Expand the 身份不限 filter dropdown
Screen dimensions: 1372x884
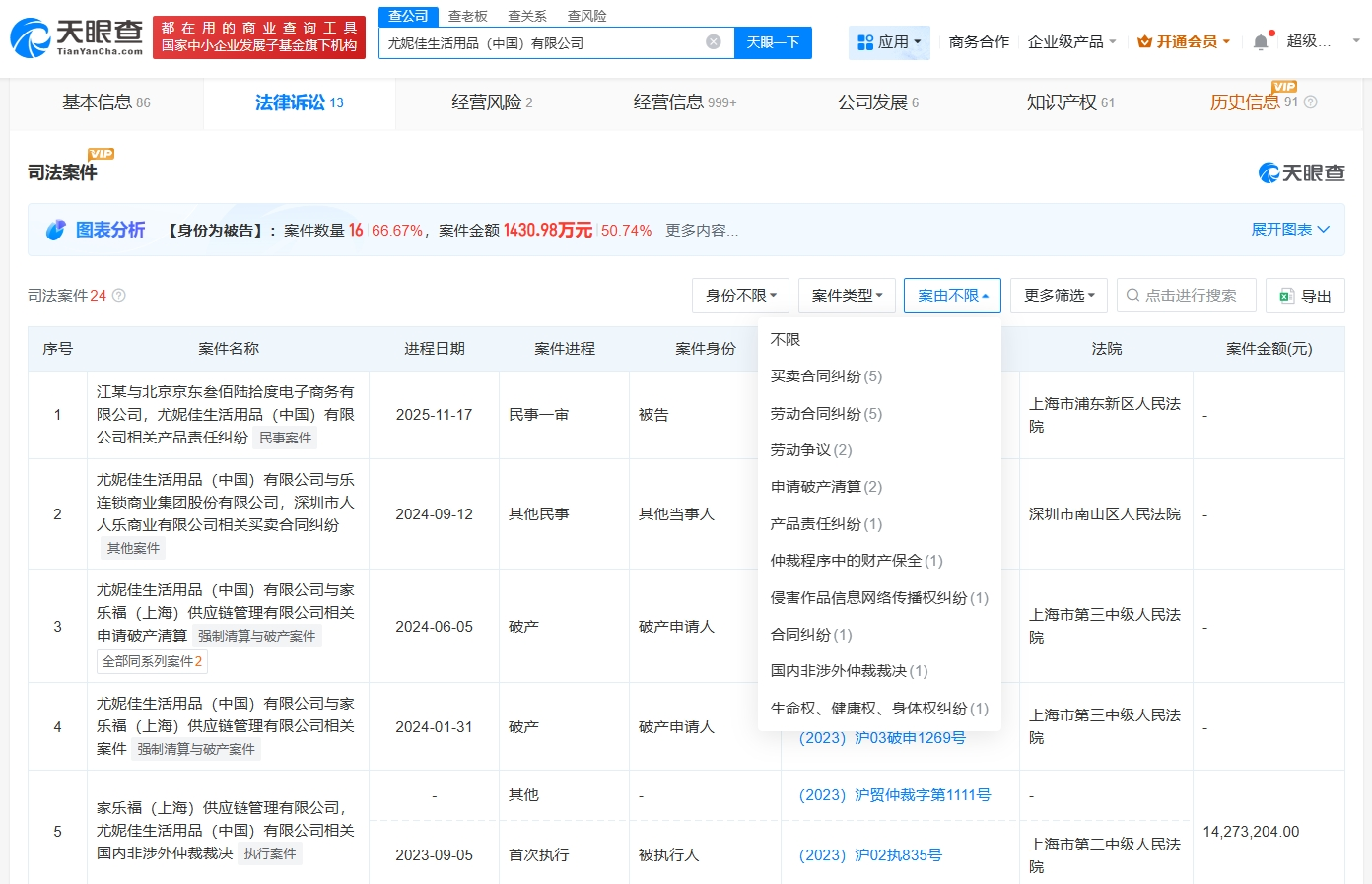[741, 296]
